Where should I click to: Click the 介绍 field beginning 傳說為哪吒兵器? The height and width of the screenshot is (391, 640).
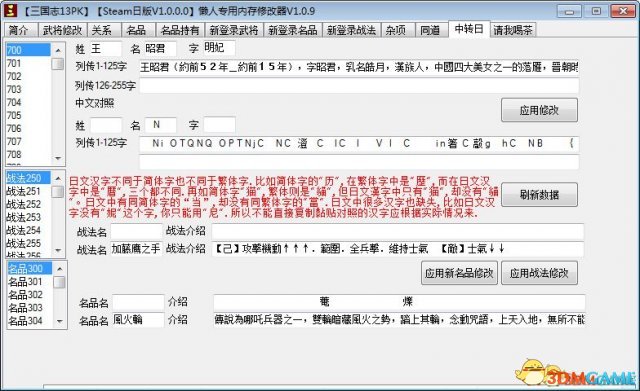(x=399, y=320)
